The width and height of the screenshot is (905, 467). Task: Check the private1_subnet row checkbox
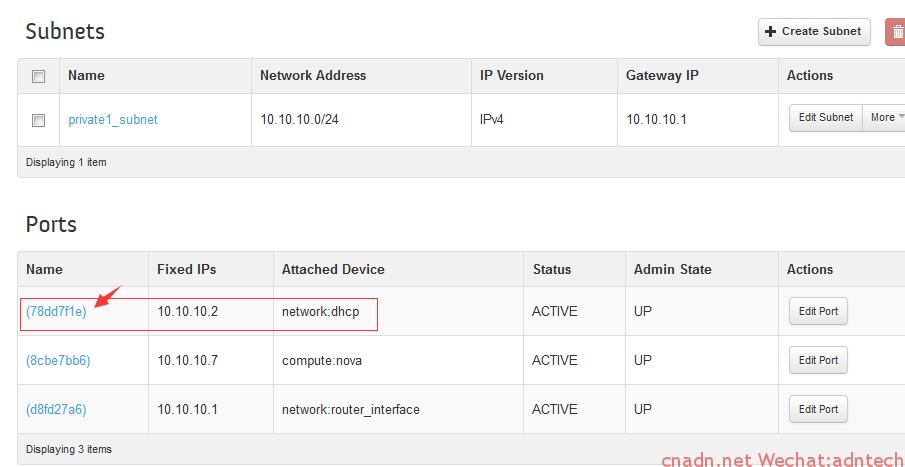coord(39,120)
